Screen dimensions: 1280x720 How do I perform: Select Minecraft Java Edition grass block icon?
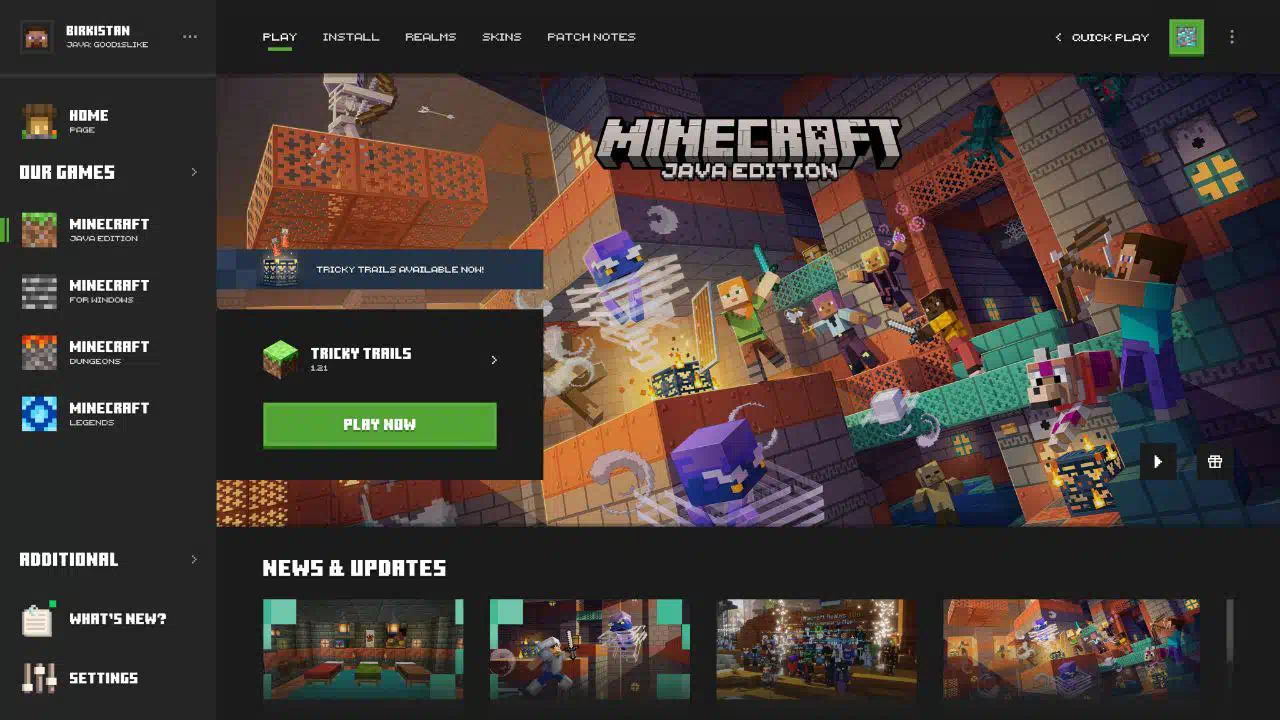click(x=40, y=230)
